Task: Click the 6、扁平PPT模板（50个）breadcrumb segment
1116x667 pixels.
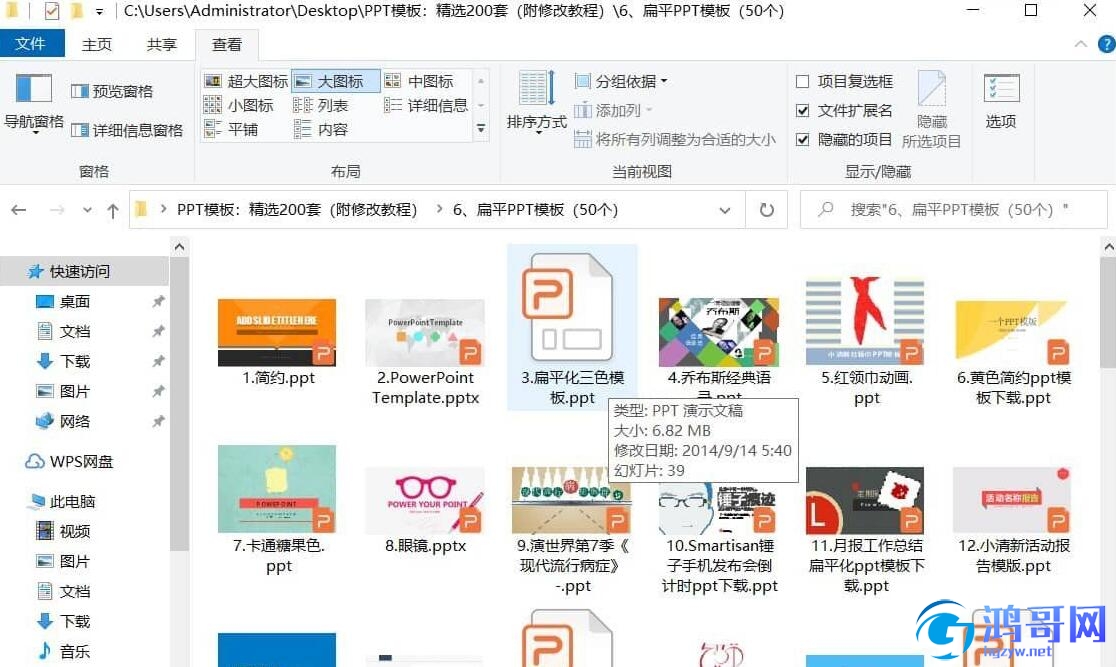Action: (x=535, y=210)
